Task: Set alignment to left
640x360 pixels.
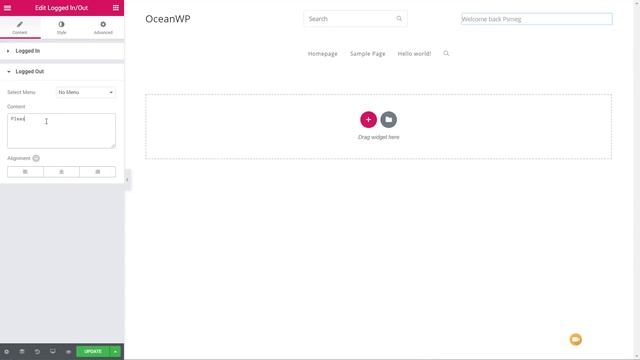Action: pyautogui.click(x=25, y=172)
